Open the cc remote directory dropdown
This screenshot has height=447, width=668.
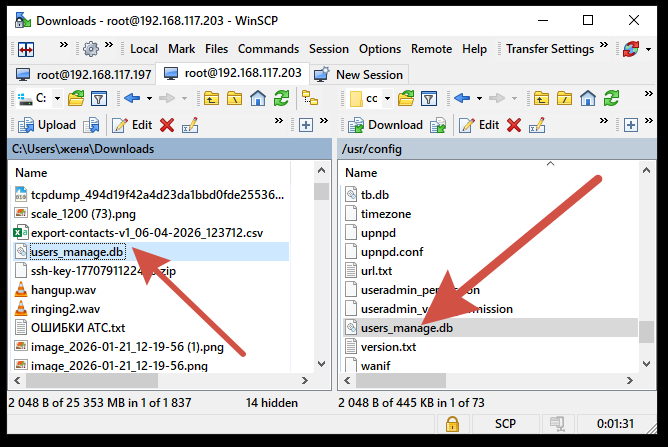(387, 99)
